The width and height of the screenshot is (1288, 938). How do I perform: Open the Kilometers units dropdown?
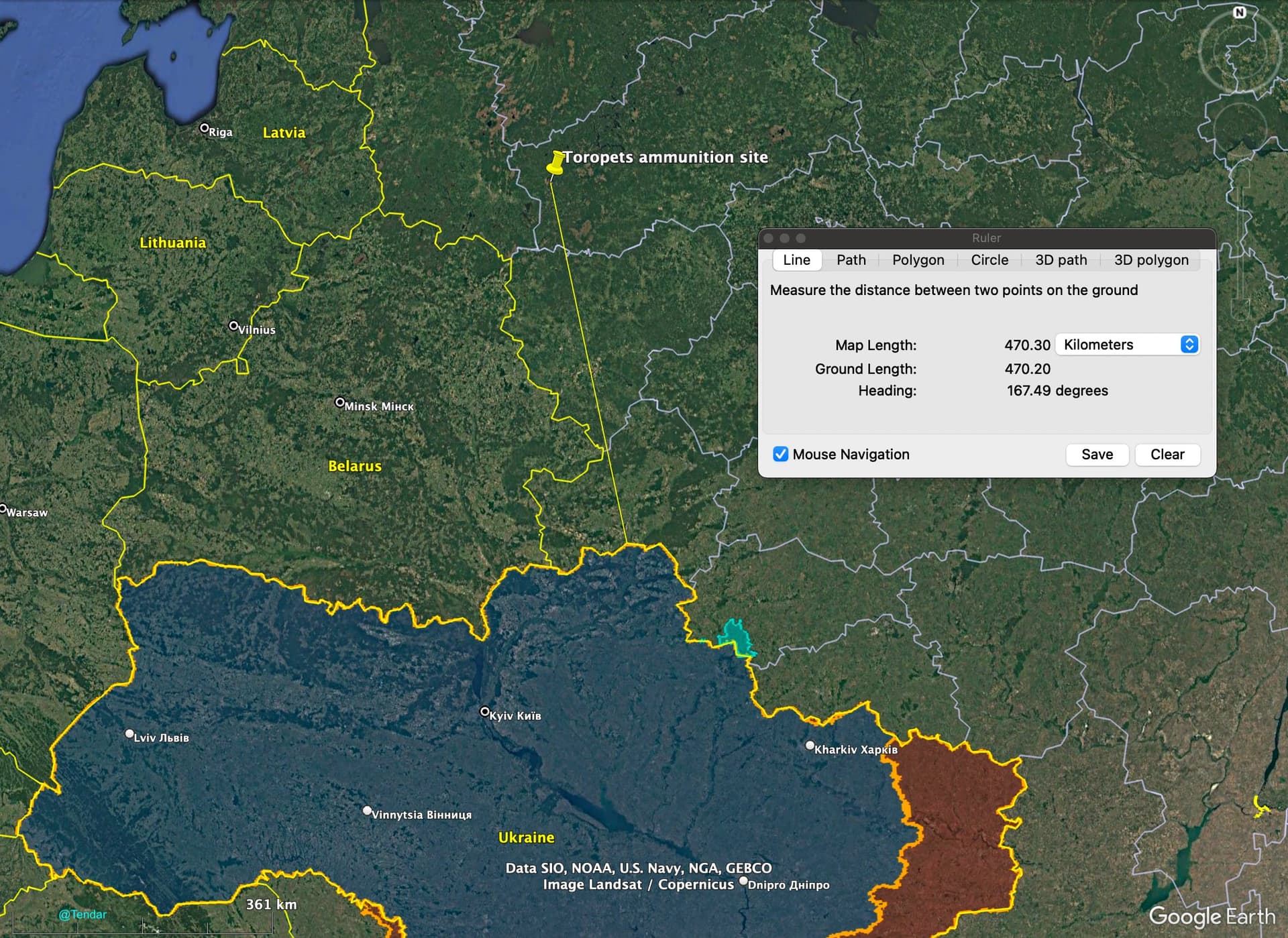[1127, 345]
